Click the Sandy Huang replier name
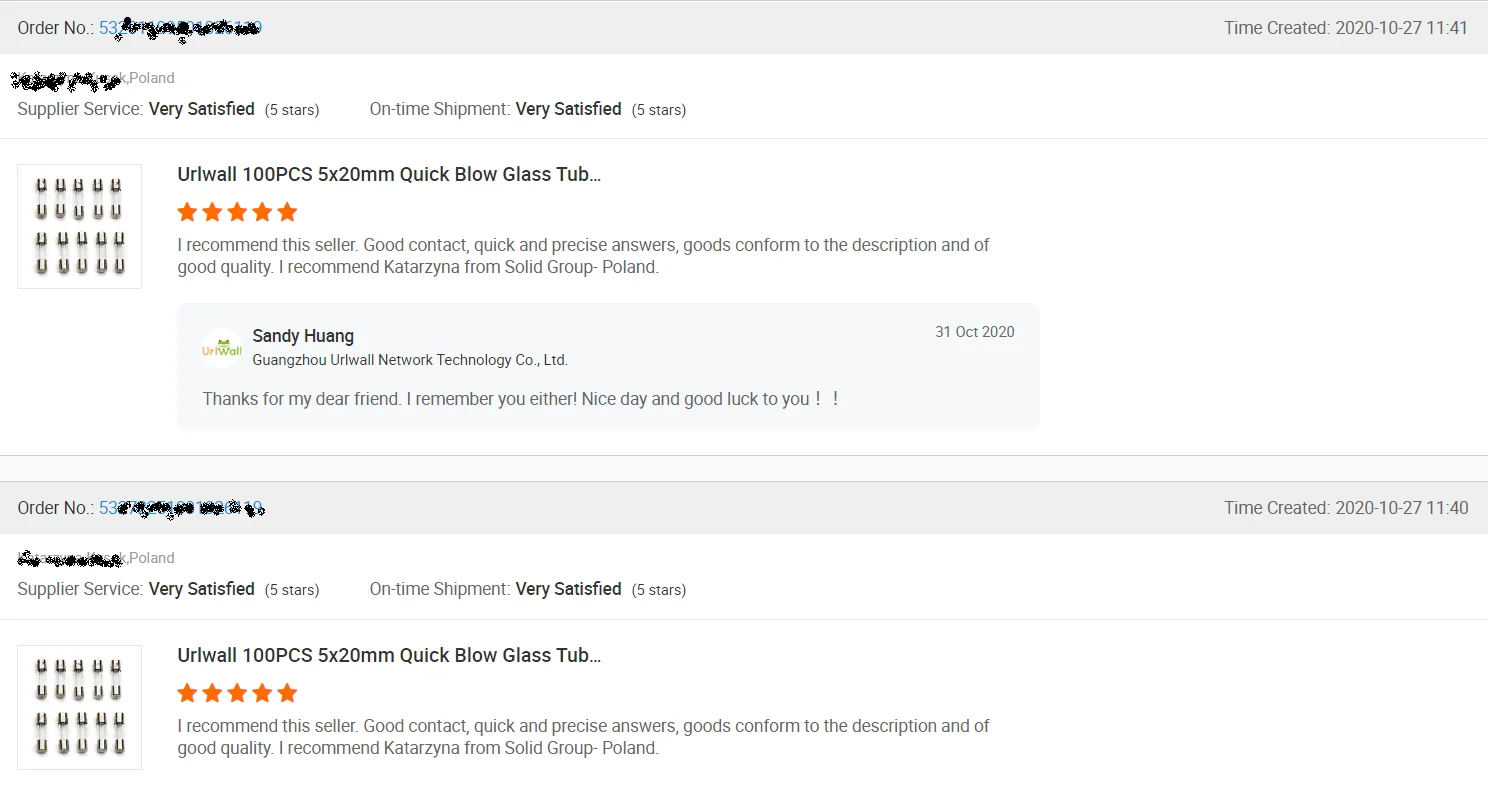Viewport: 1488px width, 807px height. 303,336
